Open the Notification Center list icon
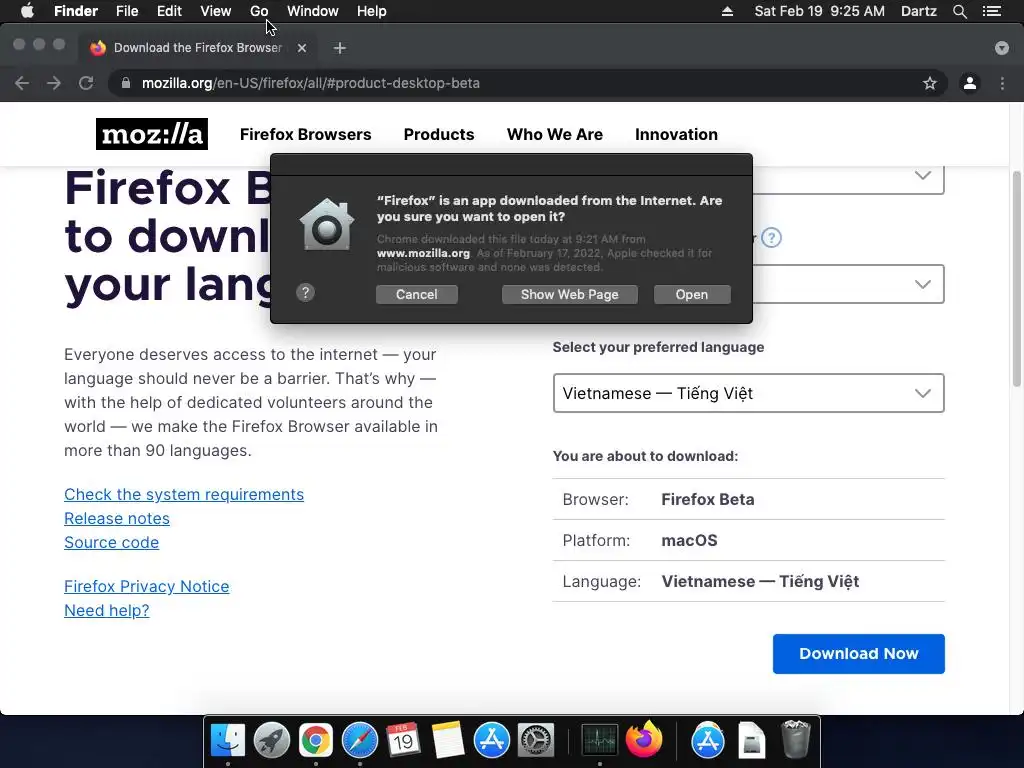The width and height of the screenshot is (1024, 768). 991,11
